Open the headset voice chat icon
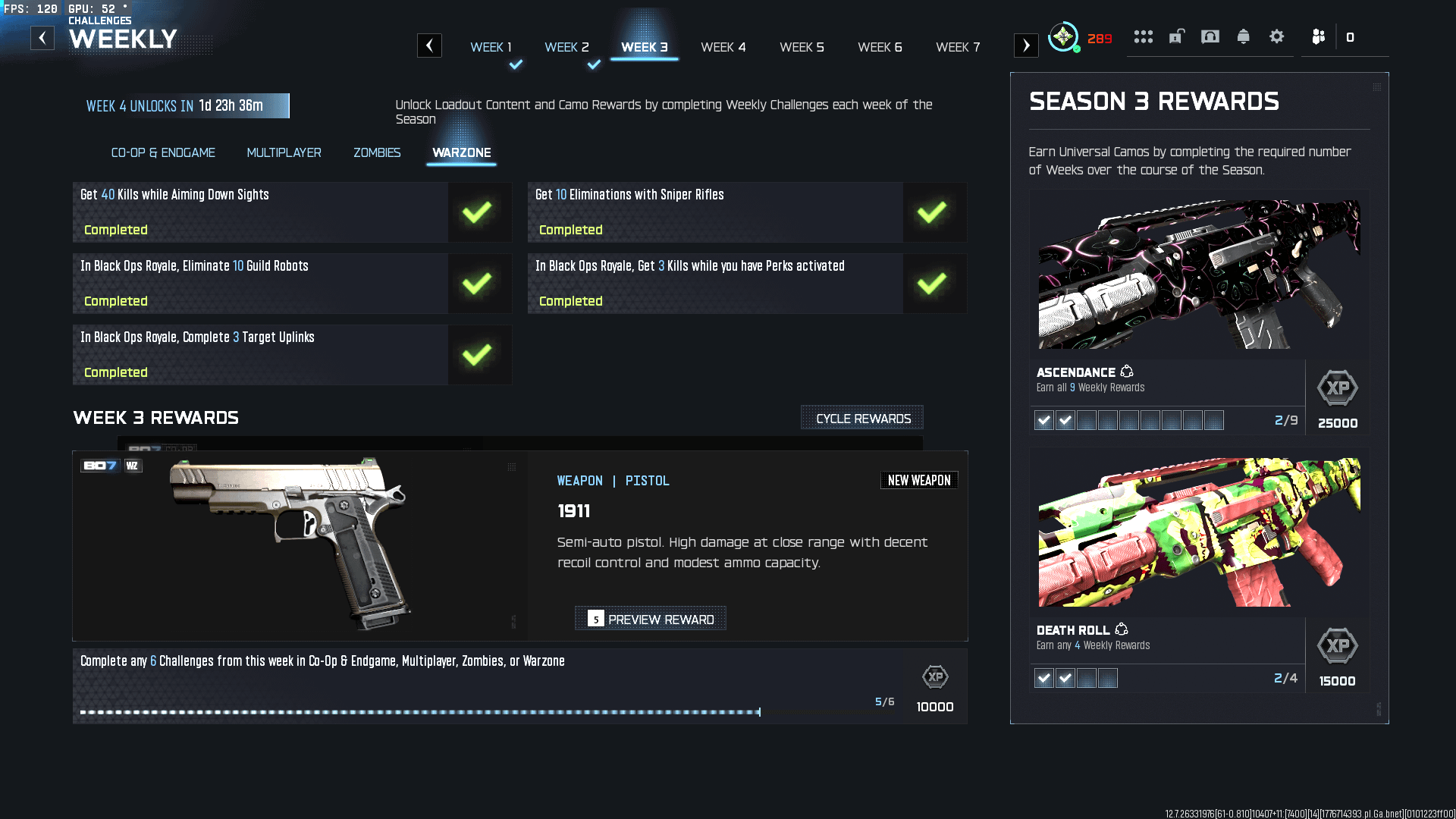This screenshot has width=1456, height=819. (1210, 37)
